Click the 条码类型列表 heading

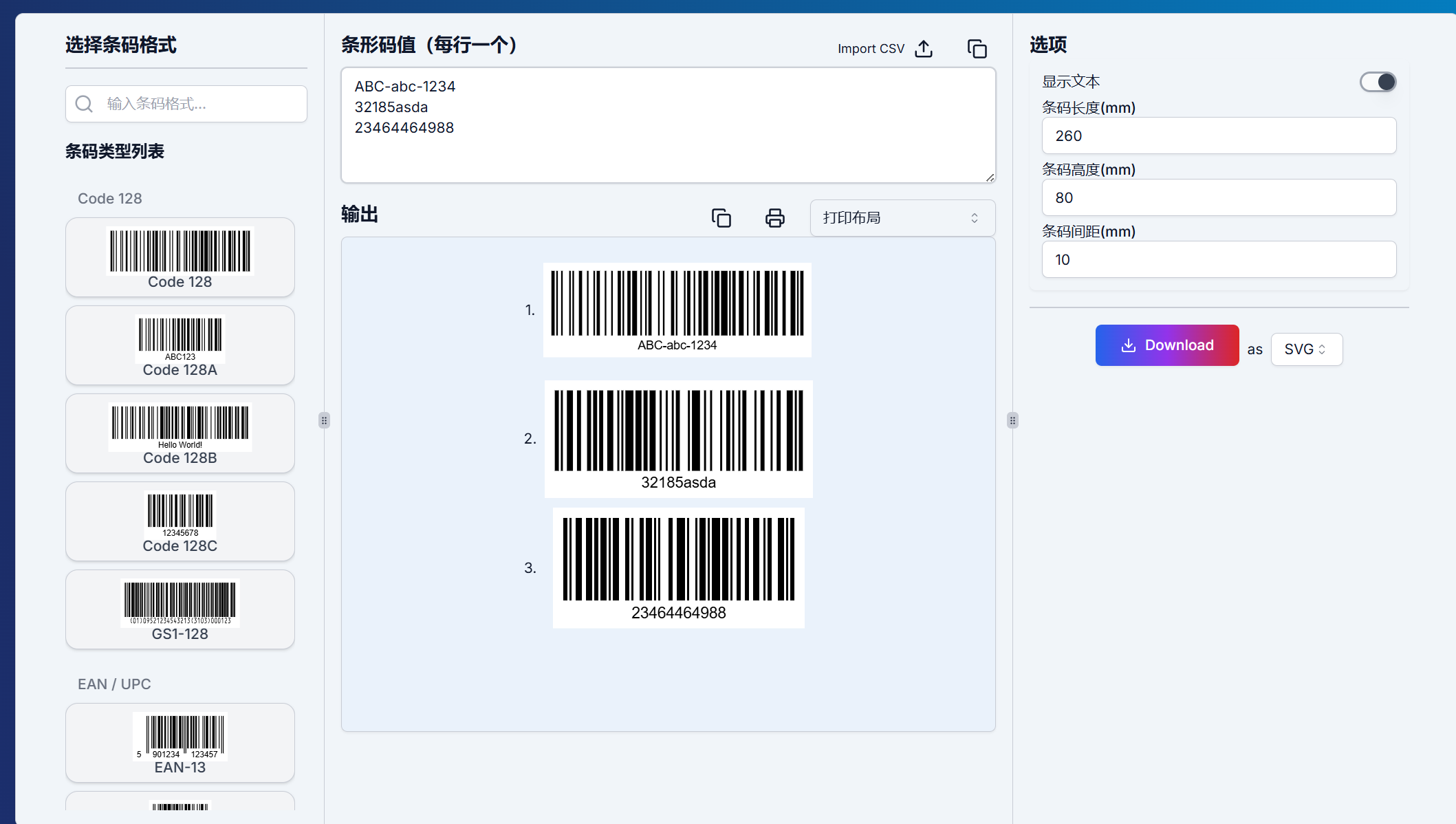tap(115, 151)
